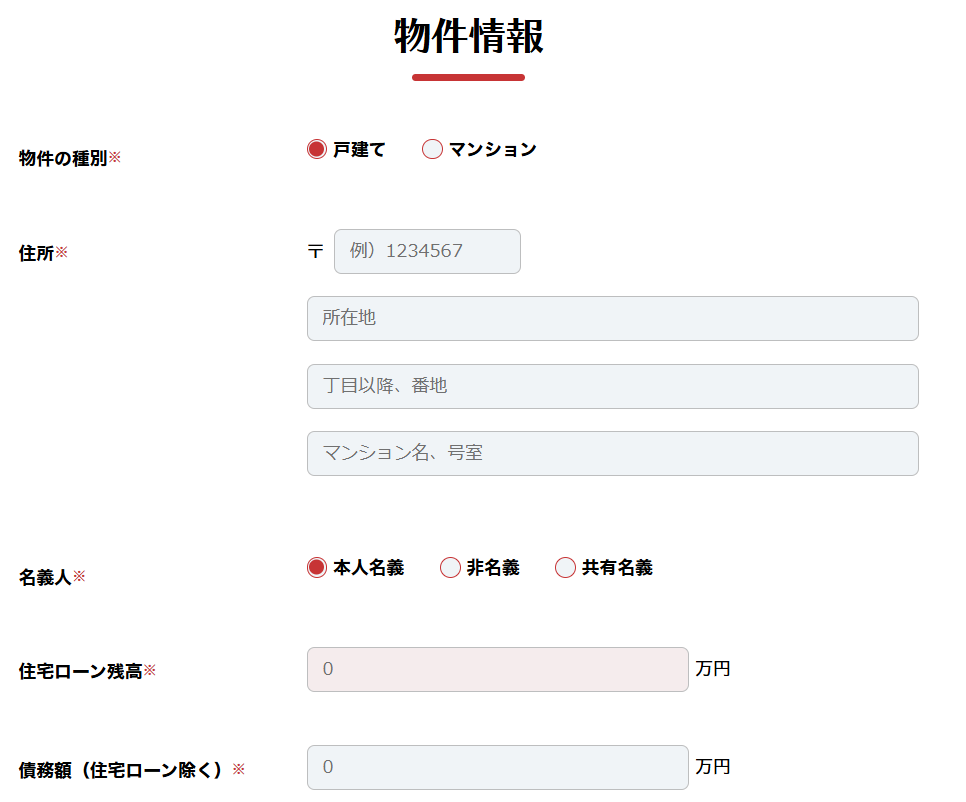Focus the 債務額 amount input field
The height and width of the screenshot is (802, 966).
pos(498,768)
